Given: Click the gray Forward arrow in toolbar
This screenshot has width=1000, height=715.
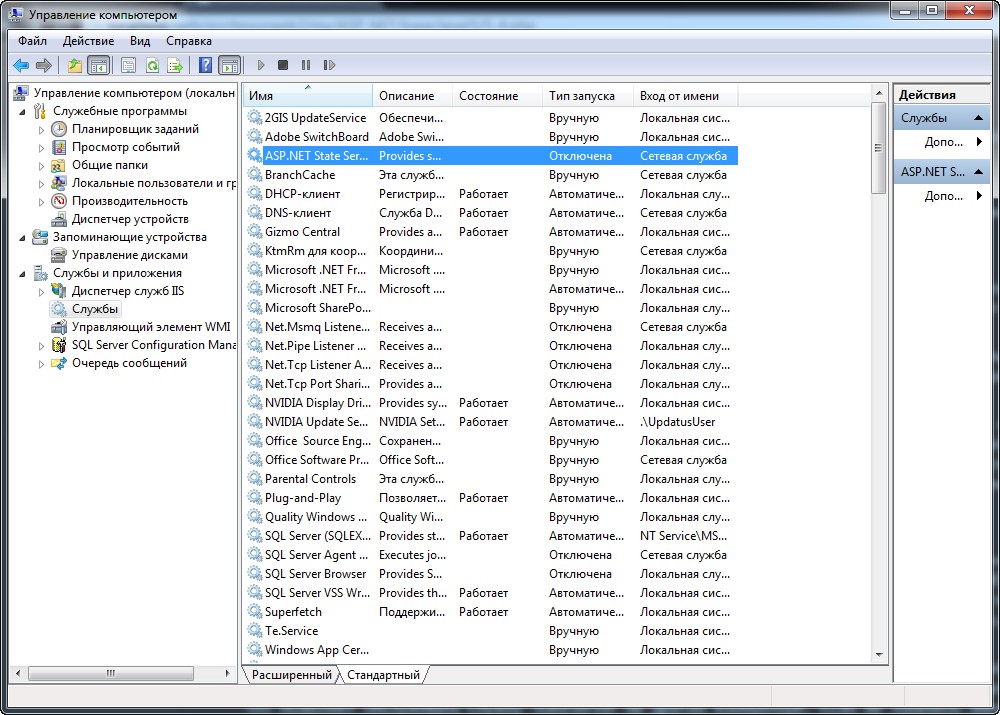Looking at the screenshot, I should 44,65.
